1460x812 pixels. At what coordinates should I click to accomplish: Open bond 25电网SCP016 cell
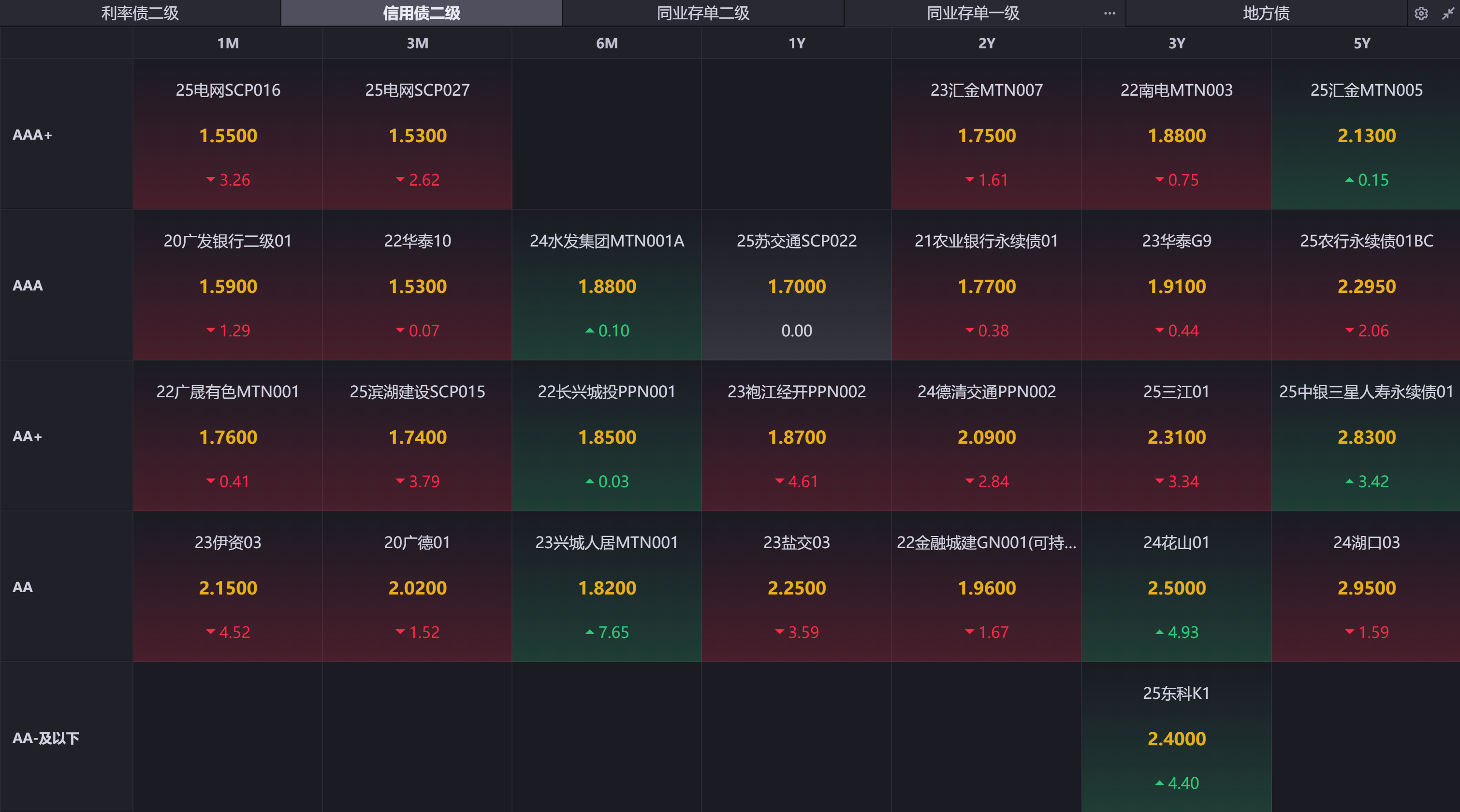point(228,134)
